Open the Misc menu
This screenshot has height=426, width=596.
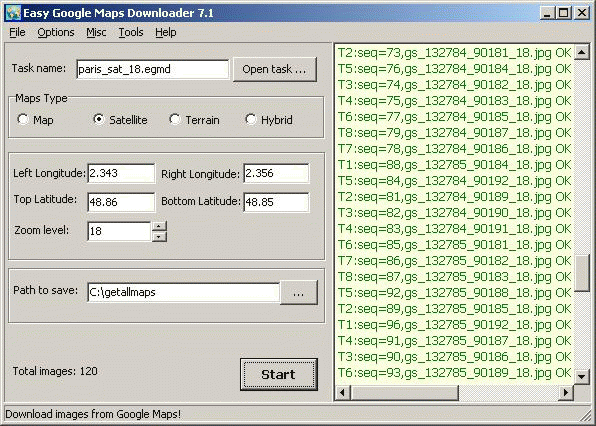coord(96,32)
